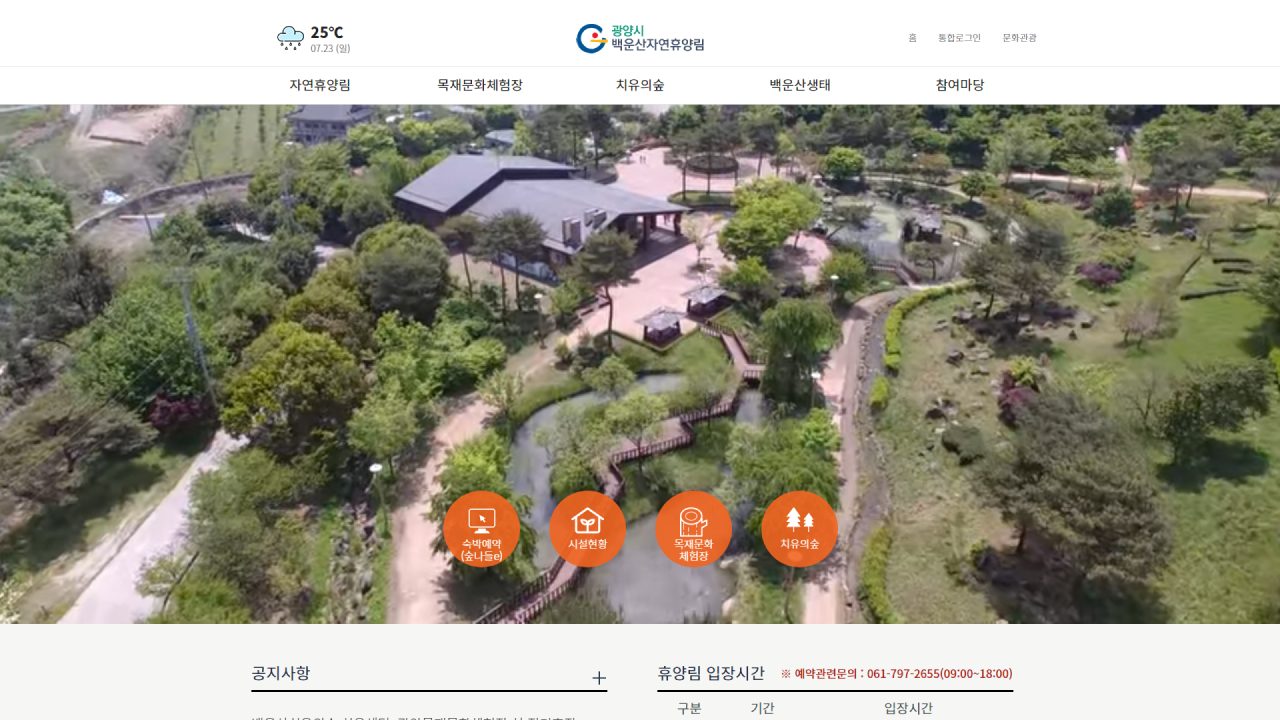Click the 휴양림 입장시간 heading

(711, 673)
